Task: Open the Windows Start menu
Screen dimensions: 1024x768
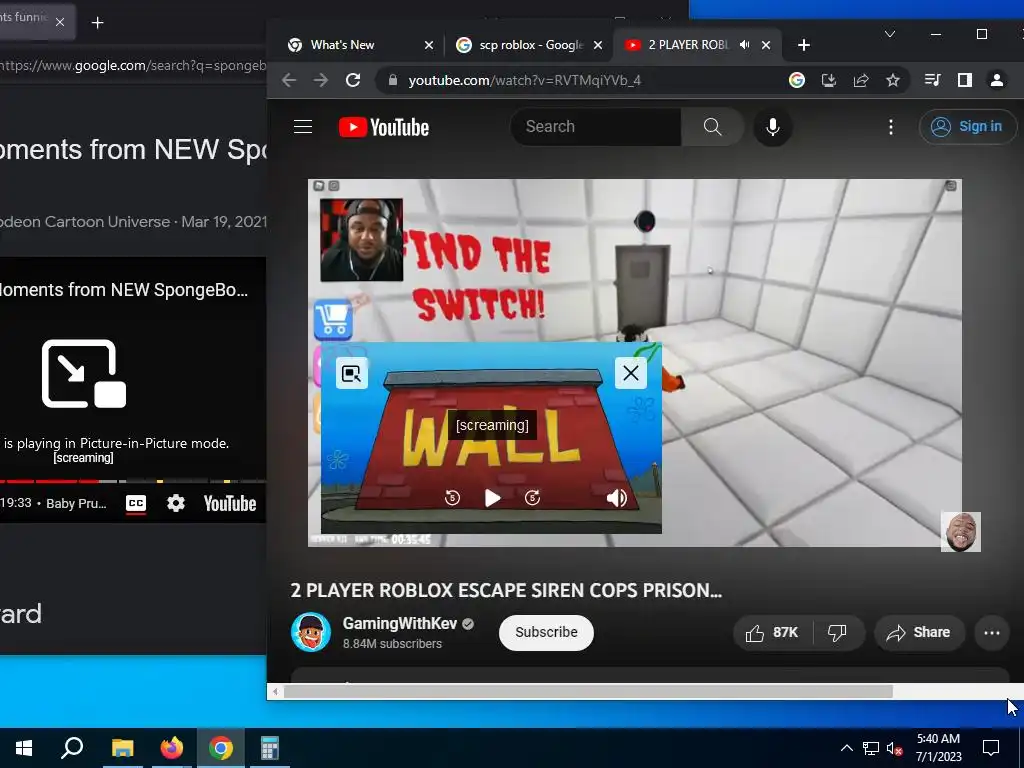Action: point(24,748)
